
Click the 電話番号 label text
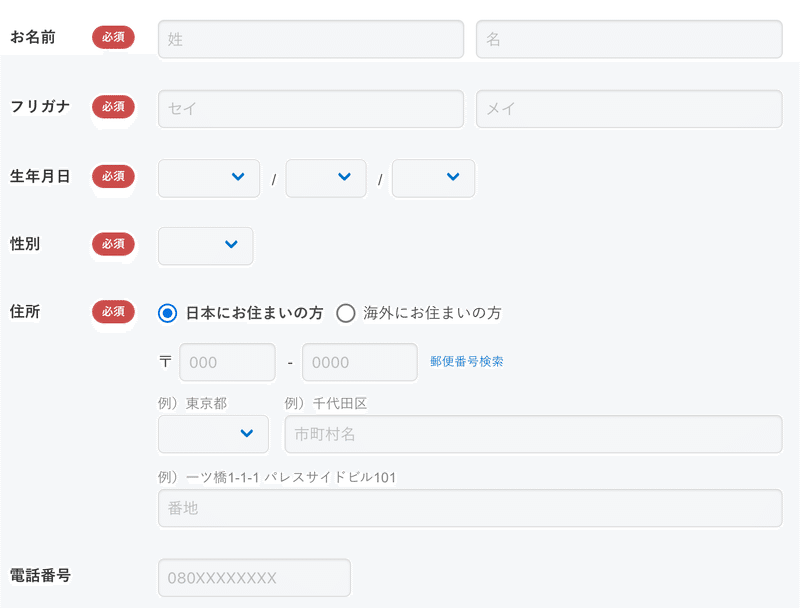click(40, 576)
